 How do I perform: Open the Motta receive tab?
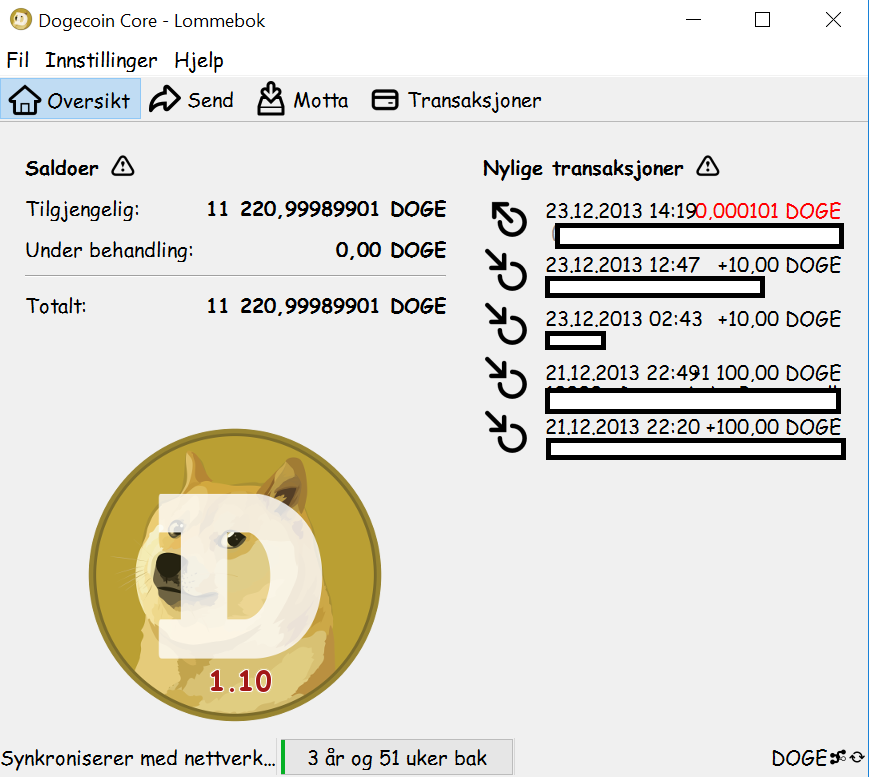[x=303, y=100]
